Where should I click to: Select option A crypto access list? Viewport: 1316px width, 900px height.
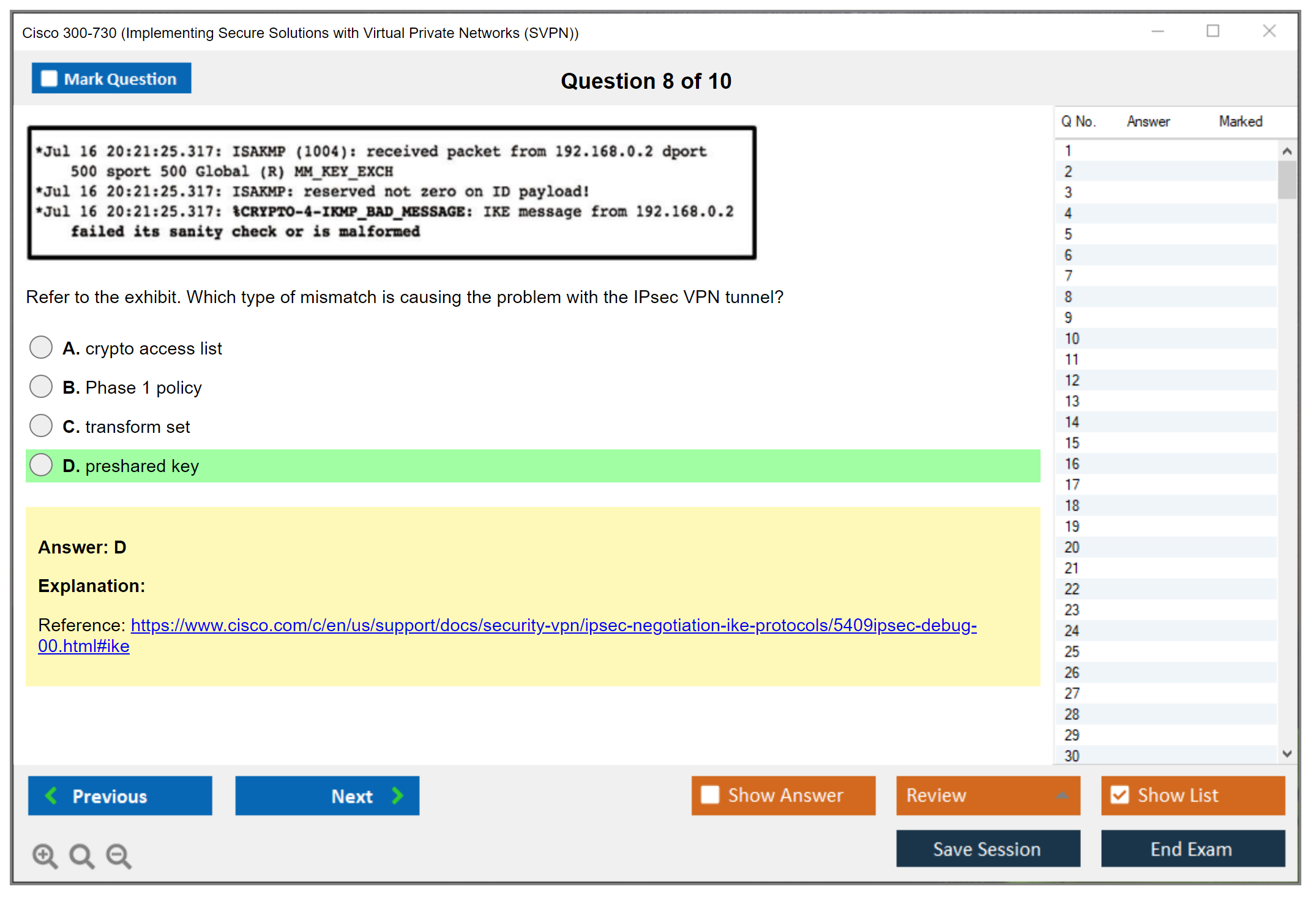pyautogui.click(x=41, y=347)
